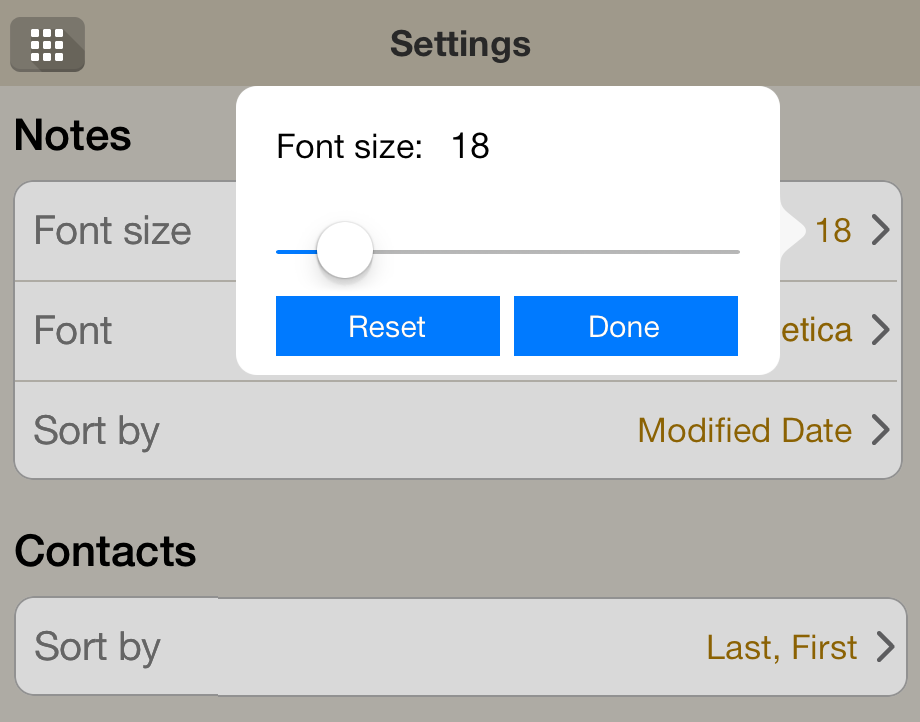Open Contacts Sort by chevron
Image resolution: width=920 pixels, height=722 pixels.
coord(885,646)
